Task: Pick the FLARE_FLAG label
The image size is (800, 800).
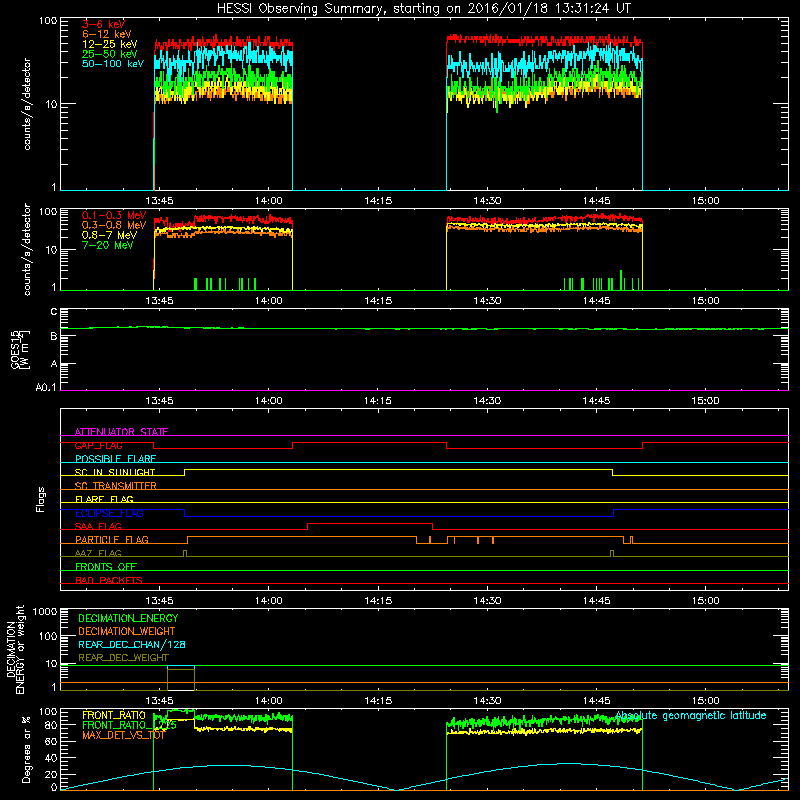Action: pos(104,499)
